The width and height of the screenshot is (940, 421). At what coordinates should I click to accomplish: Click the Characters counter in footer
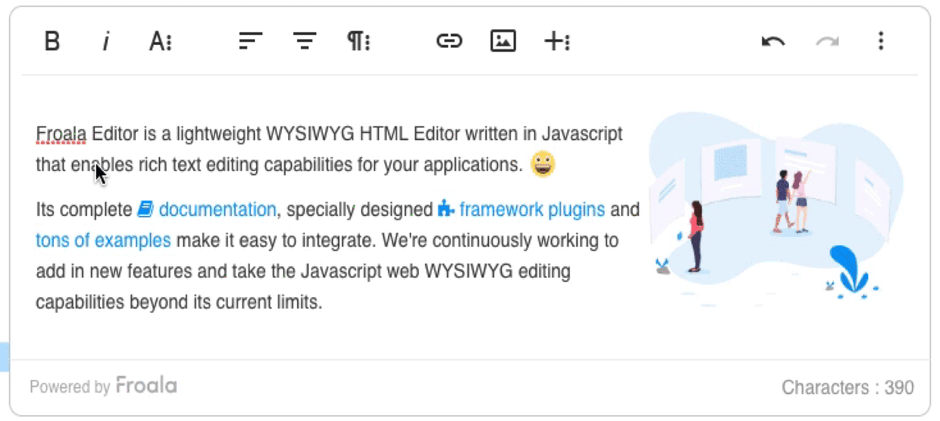pos(847,387)
